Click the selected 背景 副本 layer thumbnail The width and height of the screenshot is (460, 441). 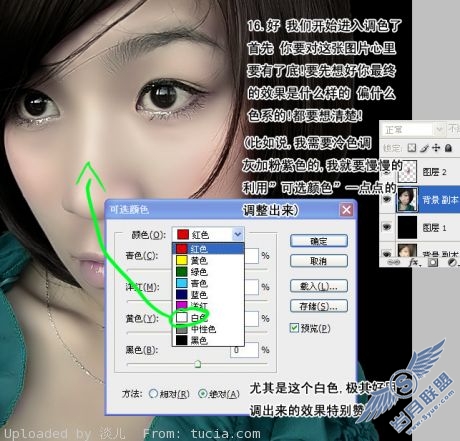point(407,199)
